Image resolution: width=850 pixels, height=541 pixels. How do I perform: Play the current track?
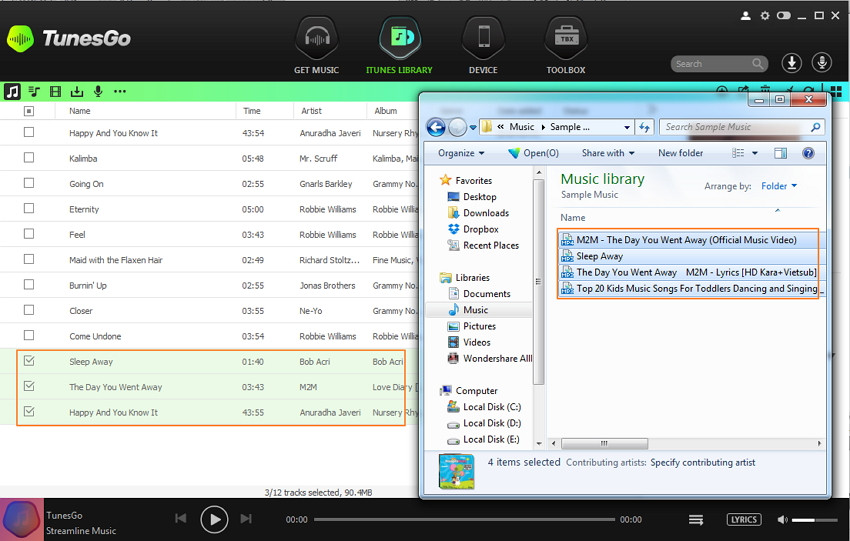214,519
